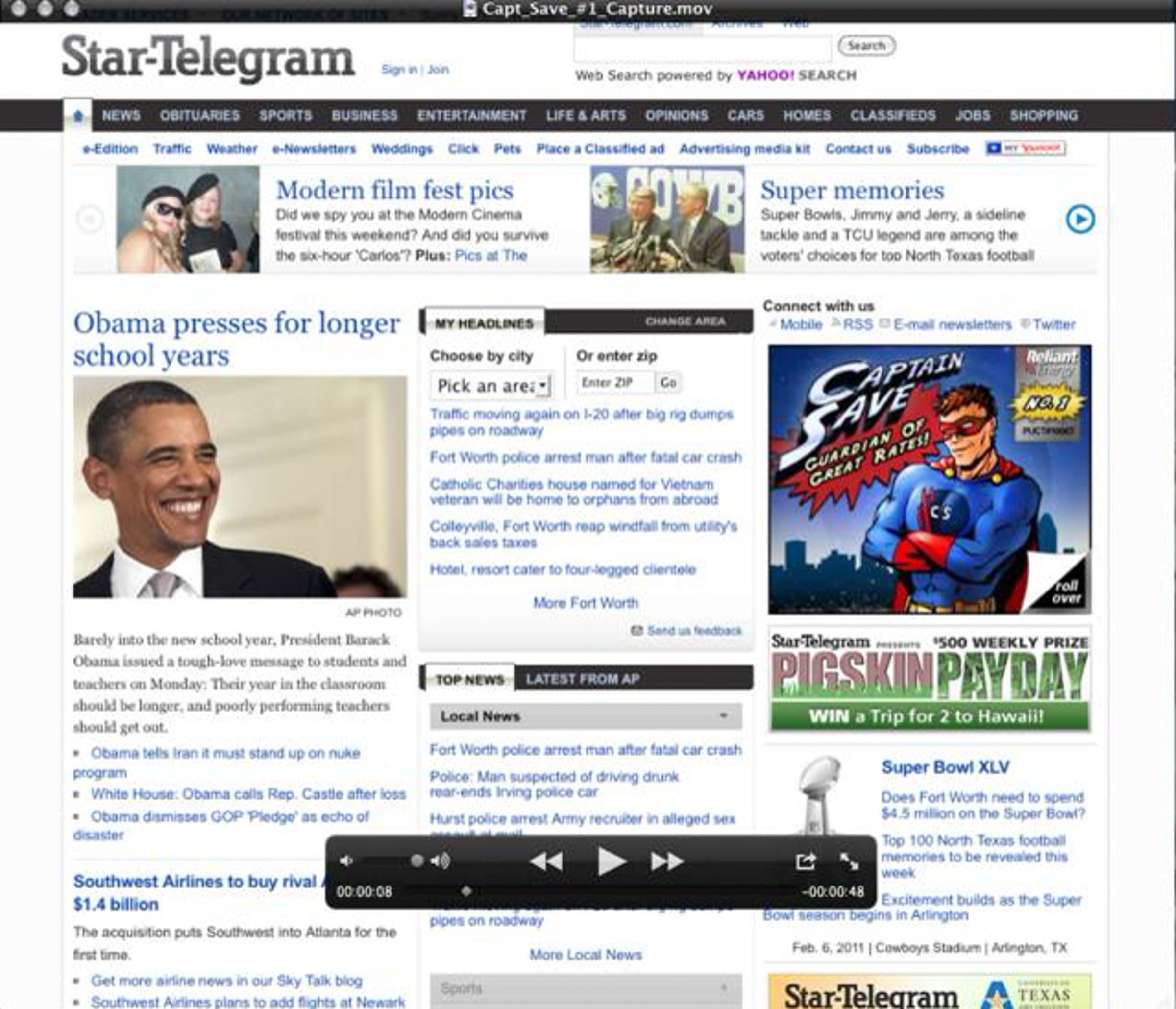Image resolution: width=1176 pixels, height=1009 pixels.
Task: Open the ENTERTAINMENT menu
Action: click(x=472, y=116)
